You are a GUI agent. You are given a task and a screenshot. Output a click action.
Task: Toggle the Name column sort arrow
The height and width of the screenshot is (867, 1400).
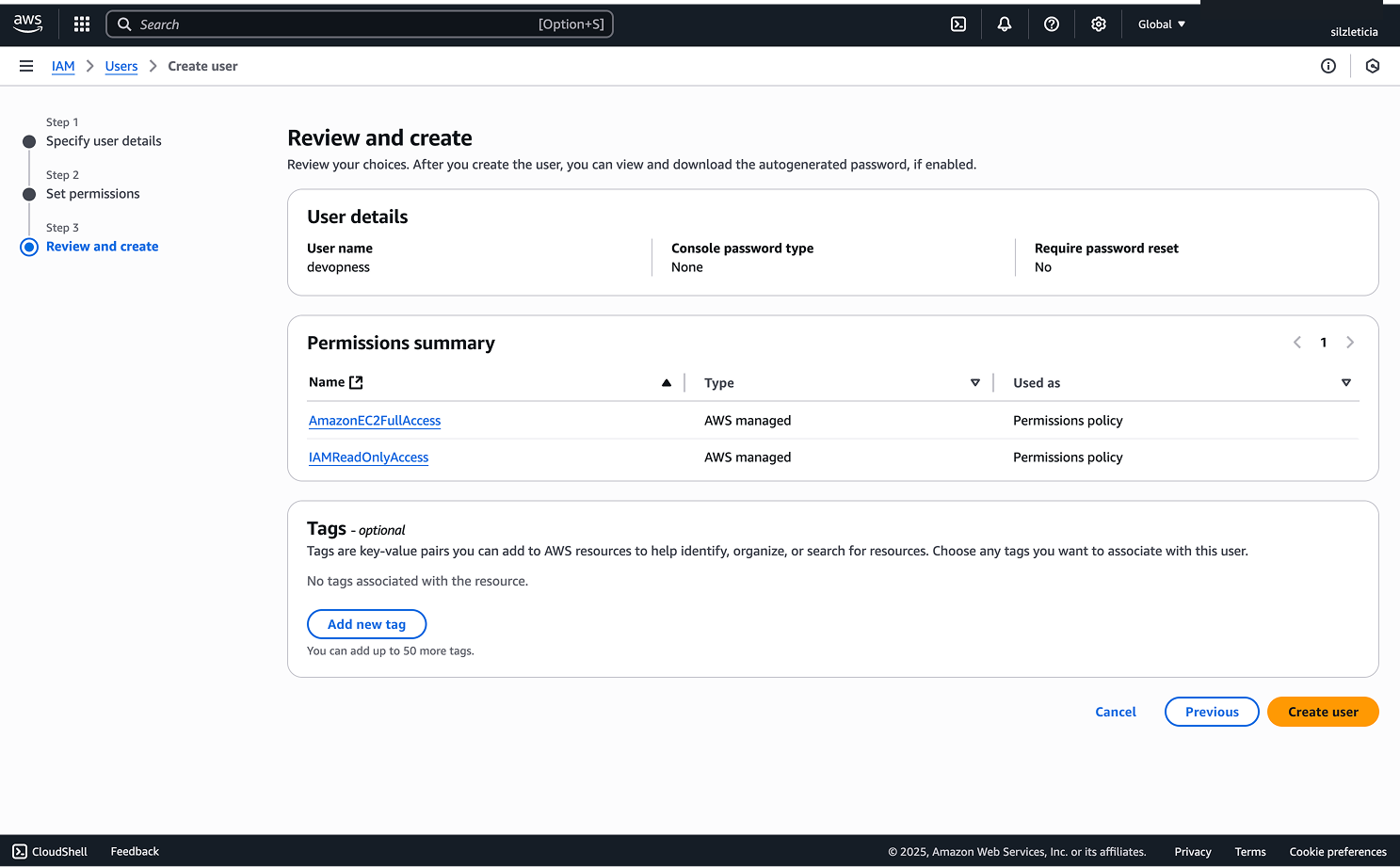(x=667, y=382)
